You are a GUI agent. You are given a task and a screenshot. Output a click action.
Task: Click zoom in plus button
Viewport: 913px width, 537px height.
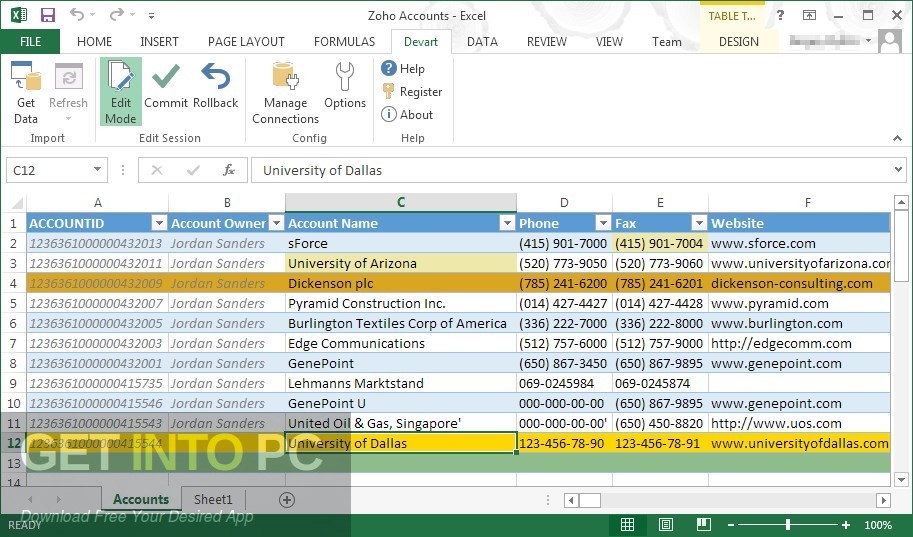point(845,525)
